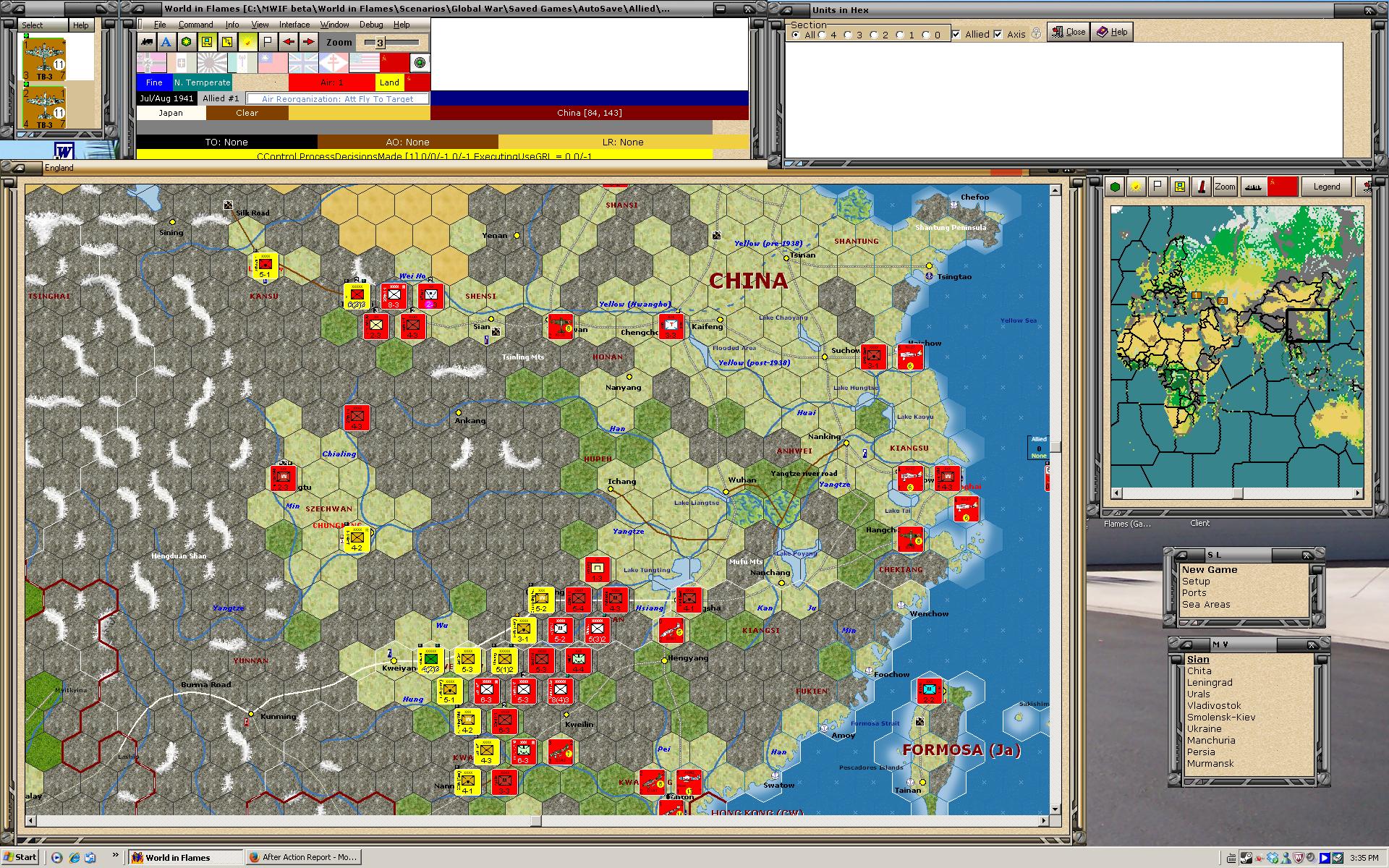Select section 0 radio button
The image size is (1389, 868).
926,35
